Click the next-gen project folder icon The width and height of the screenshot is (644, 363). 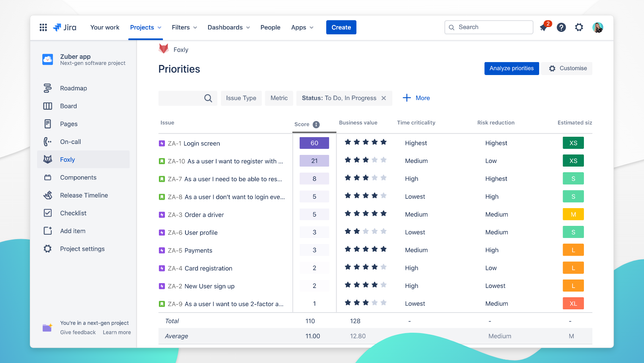click(47, 328)
